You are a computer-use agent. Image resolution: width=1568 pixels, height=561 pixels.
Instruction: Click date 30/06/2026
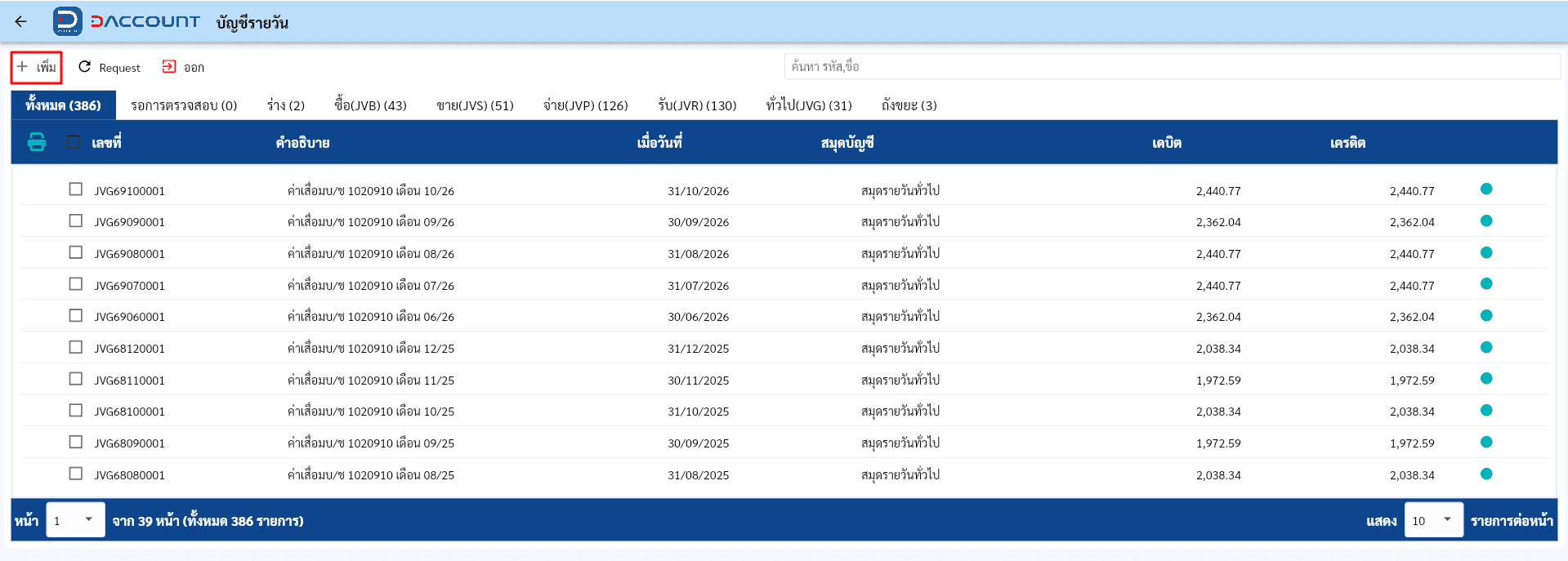click(698, 317)
